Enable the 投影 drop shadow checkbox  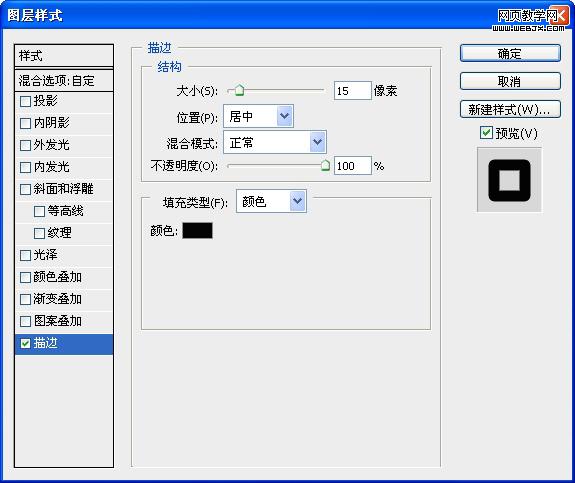(x=25, y=101)
